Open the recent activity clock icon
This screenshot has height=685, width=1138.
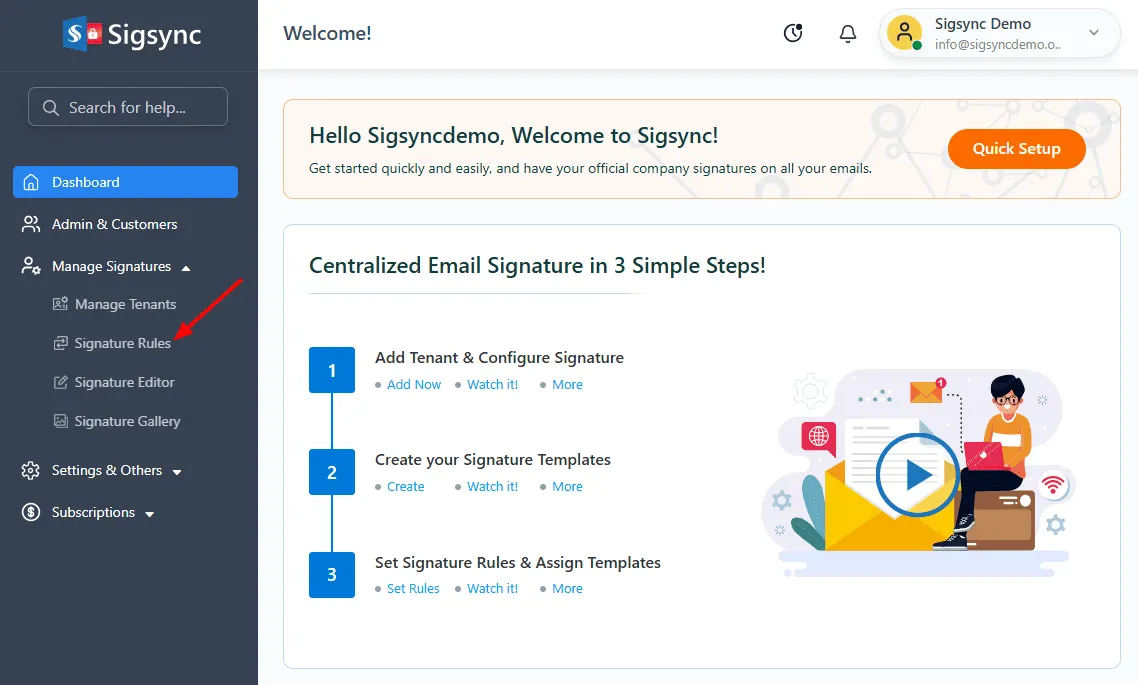[793, 33]
